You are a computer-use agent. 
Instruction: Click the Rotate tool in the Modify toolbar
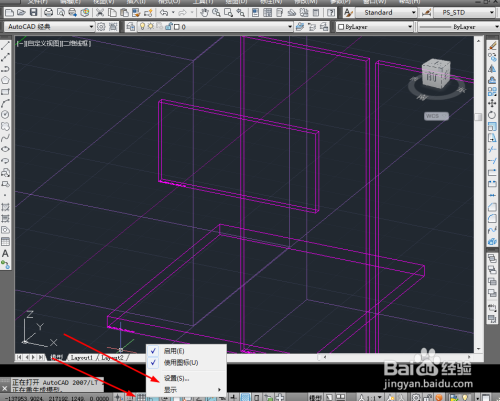pos(492,115)
